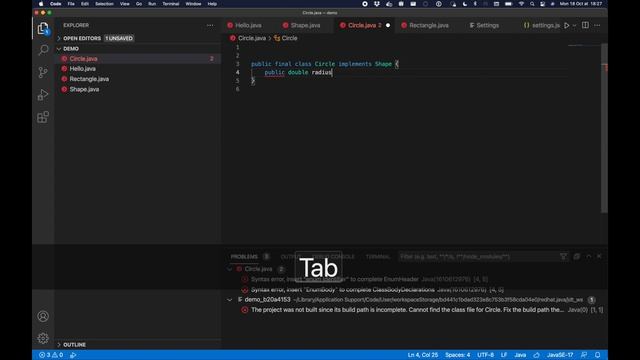Change encoding via UTF-8

click(x=485, y=355)
